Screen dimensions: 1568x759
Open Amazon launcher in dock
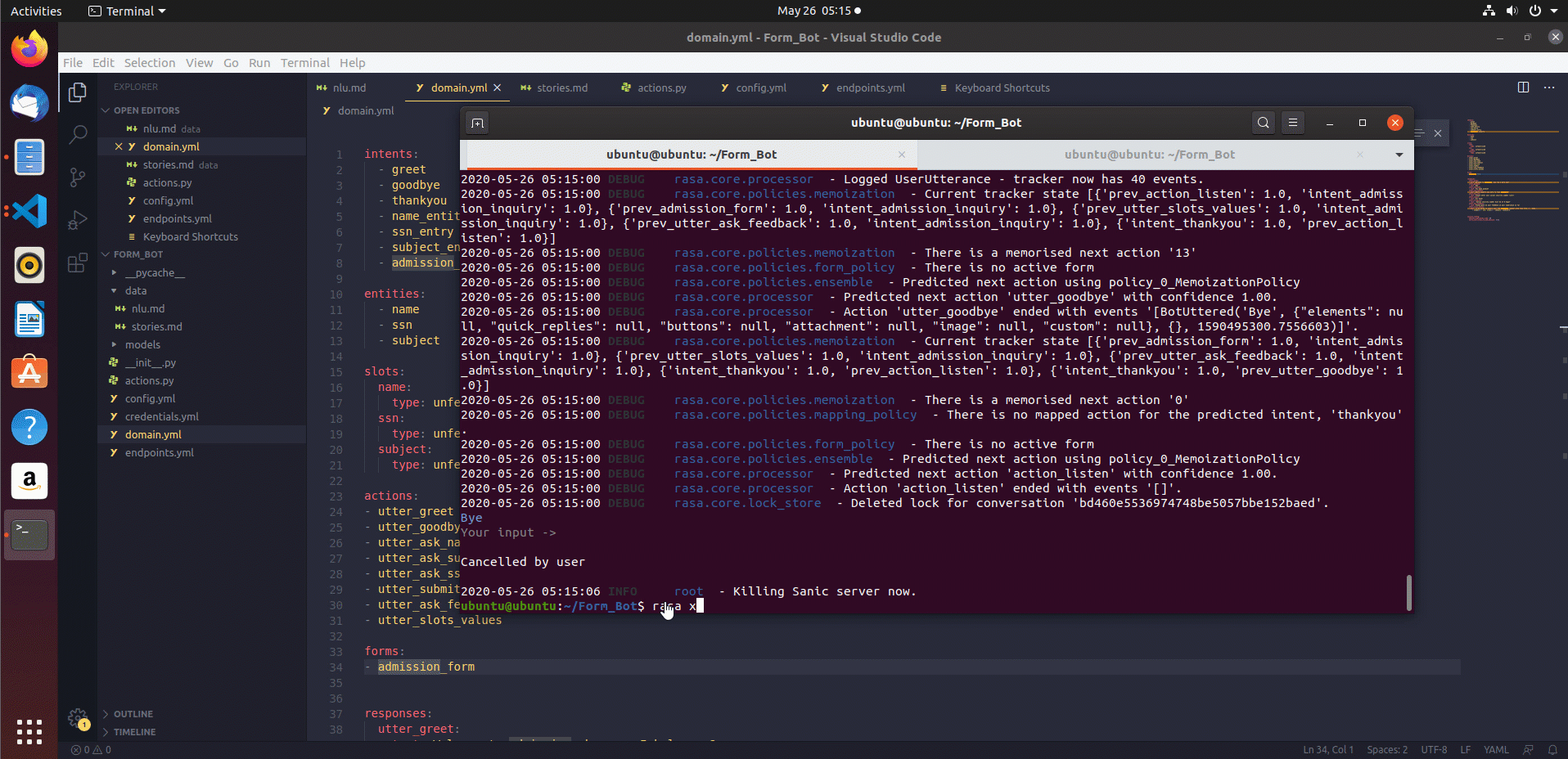(29, 481)
